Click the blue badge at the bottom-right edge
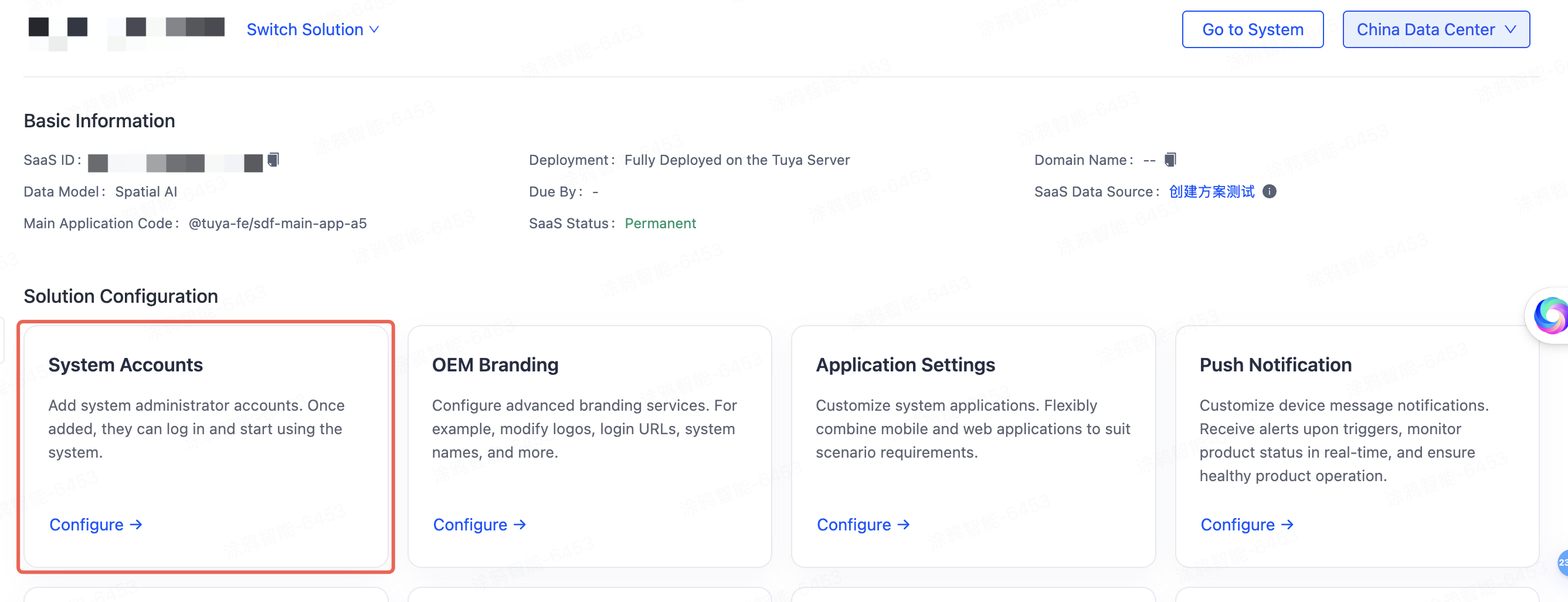The image size is (1568, 602). (x=1562, y=562)
